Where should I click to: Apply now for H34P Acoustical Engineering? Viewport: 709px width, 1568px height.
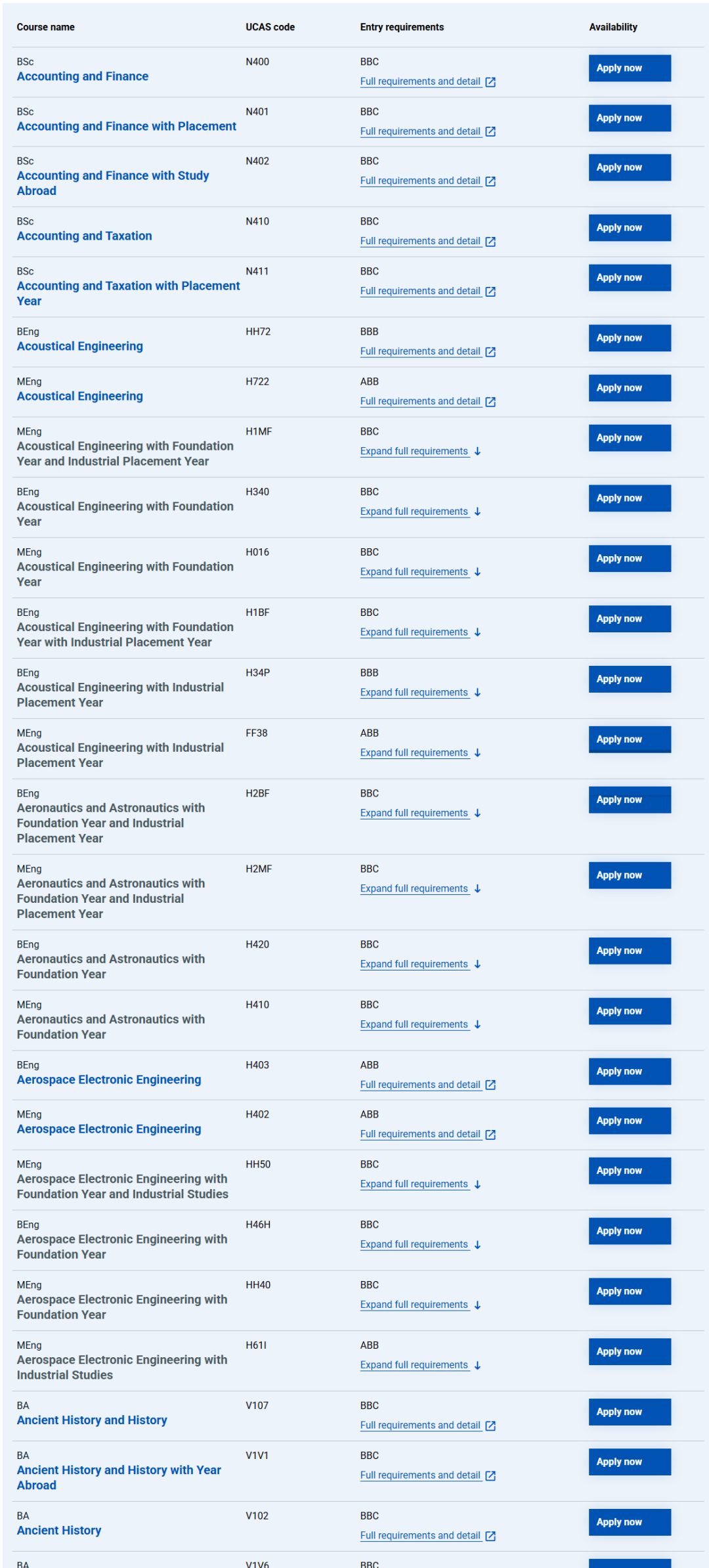click(630, 679)
